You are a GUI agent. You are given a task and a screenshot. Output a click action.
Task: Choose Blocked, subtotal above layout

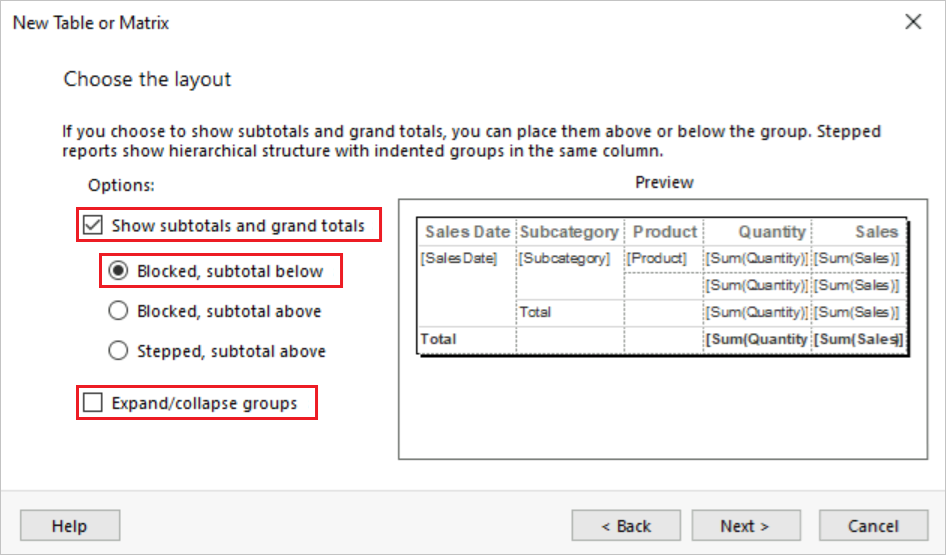pos(118,311)
